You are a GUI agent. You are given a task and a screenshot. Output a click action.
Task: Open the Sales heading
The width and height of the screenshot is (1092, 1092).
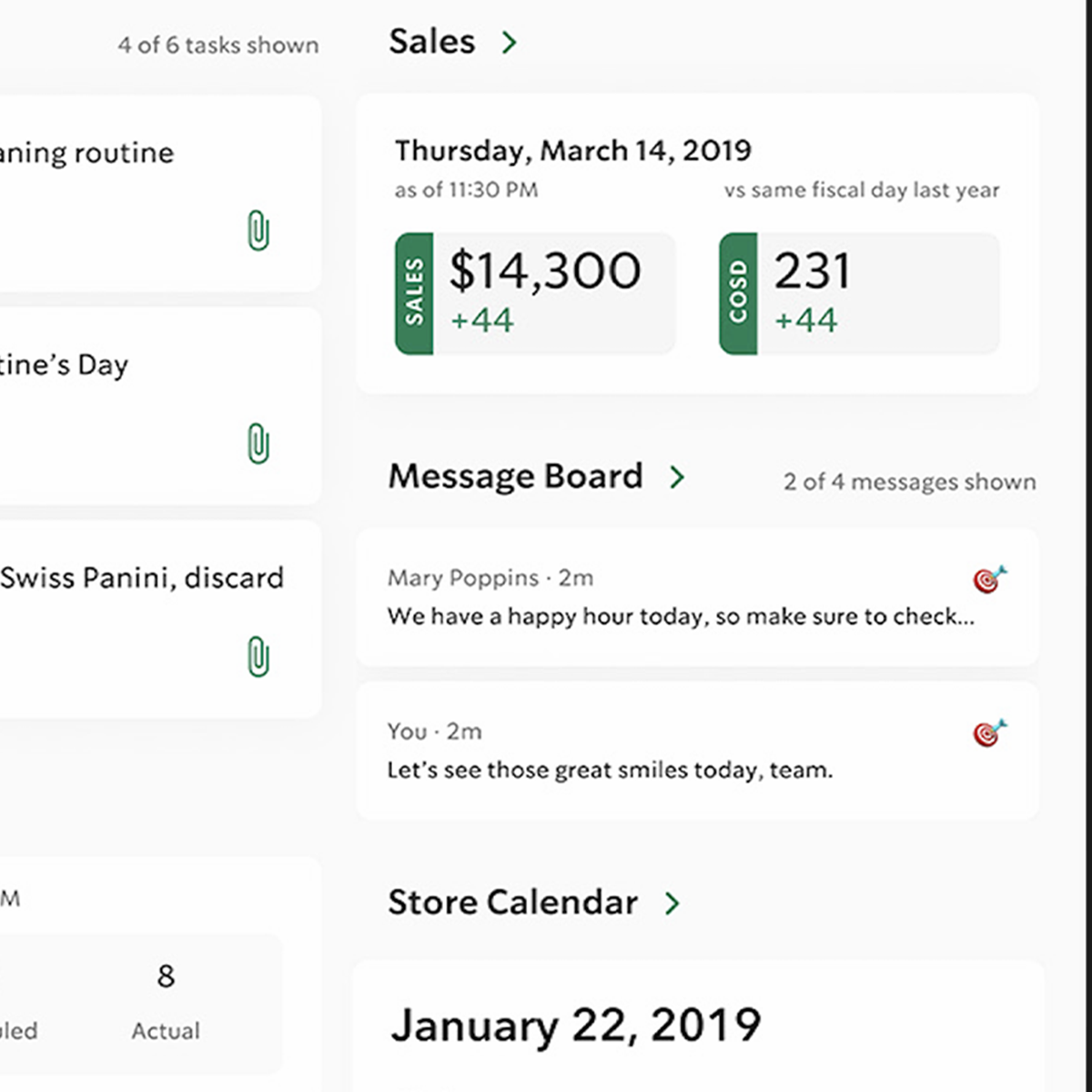tap(432, 42)
